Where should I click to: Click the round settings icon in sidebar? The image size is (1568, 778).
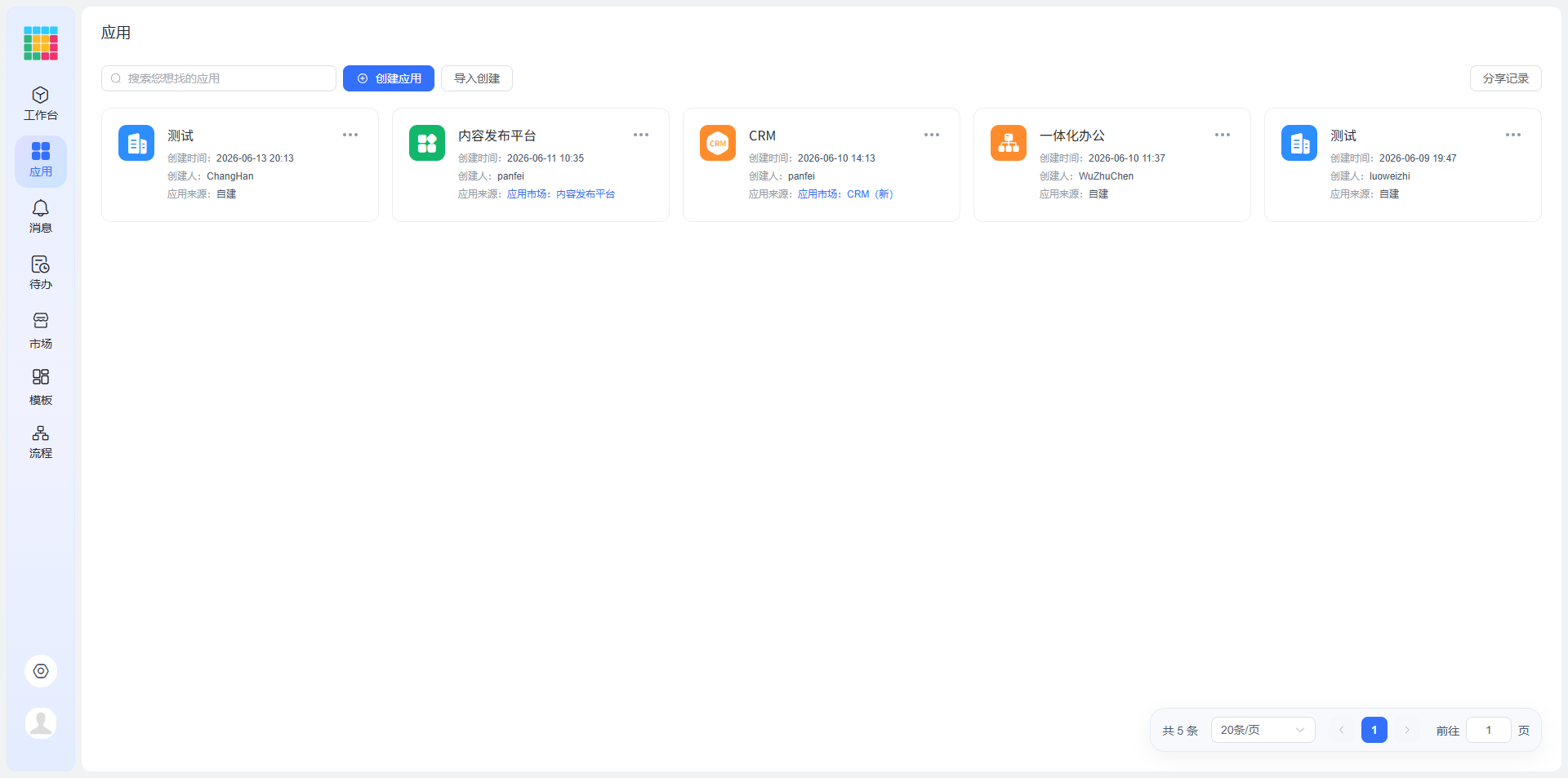click(41, 671)
